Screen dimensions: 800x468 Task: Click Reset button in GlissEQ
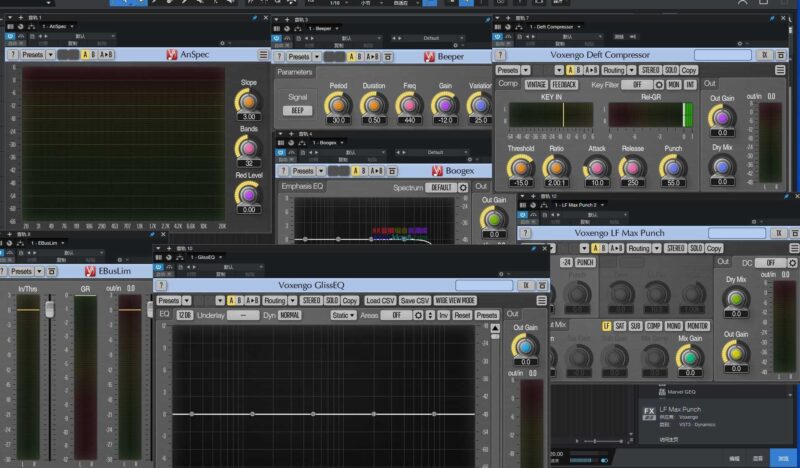click(462, 315)
